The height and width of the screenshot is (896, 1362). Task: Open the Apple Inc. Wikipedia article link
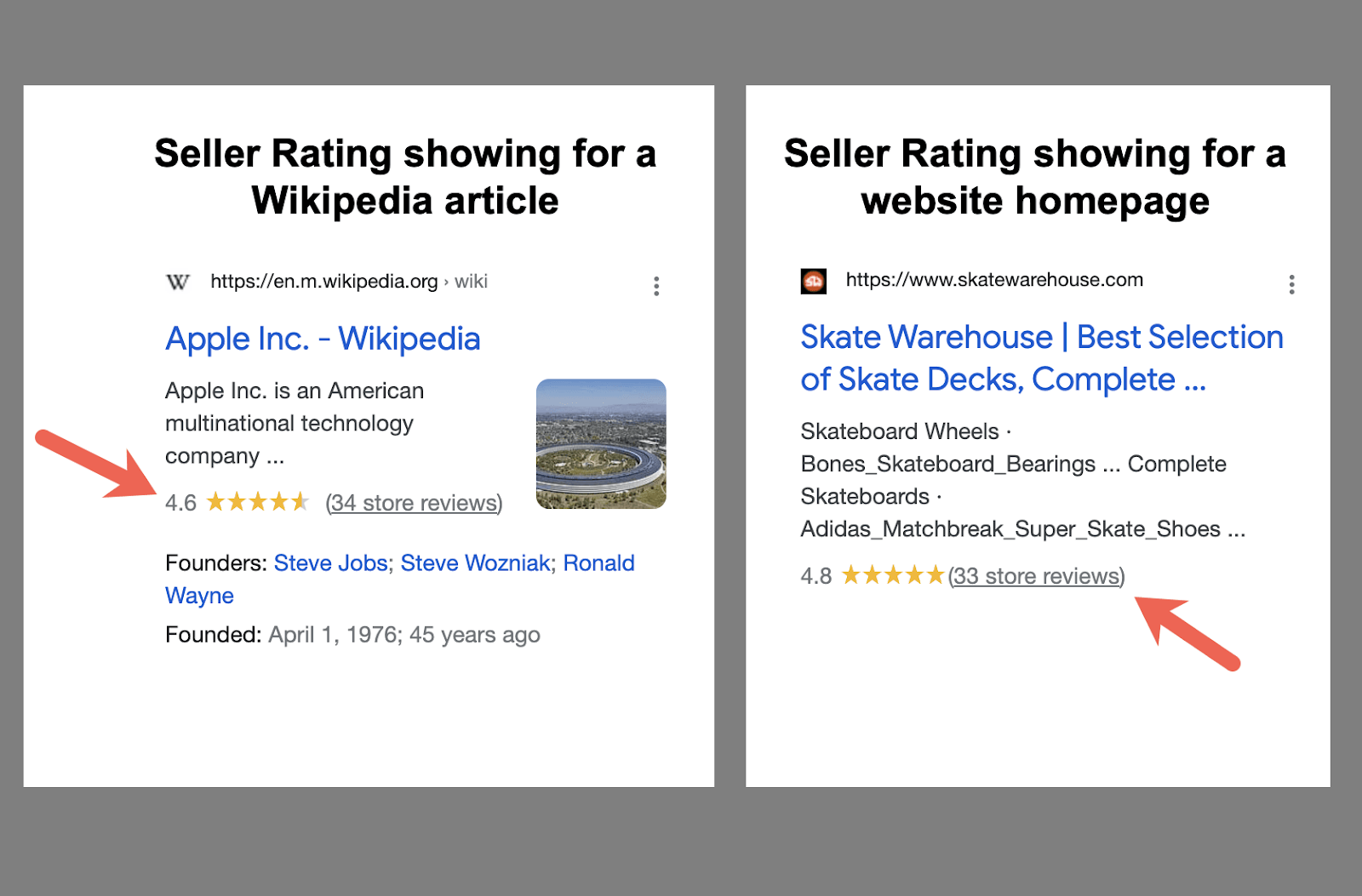tap(323, 338)
